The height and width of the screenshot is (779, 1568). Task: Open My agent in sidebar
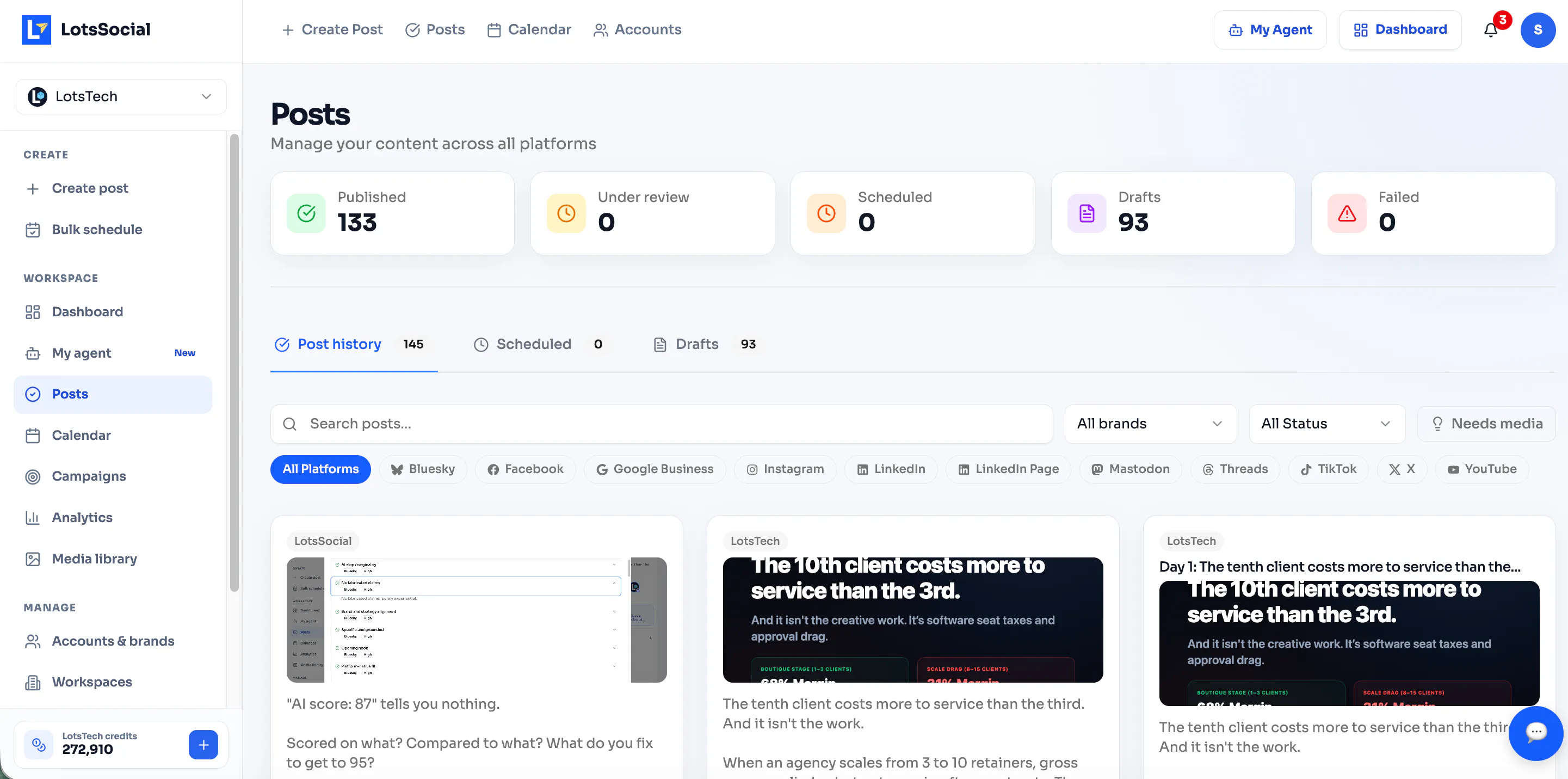(113, 353)
